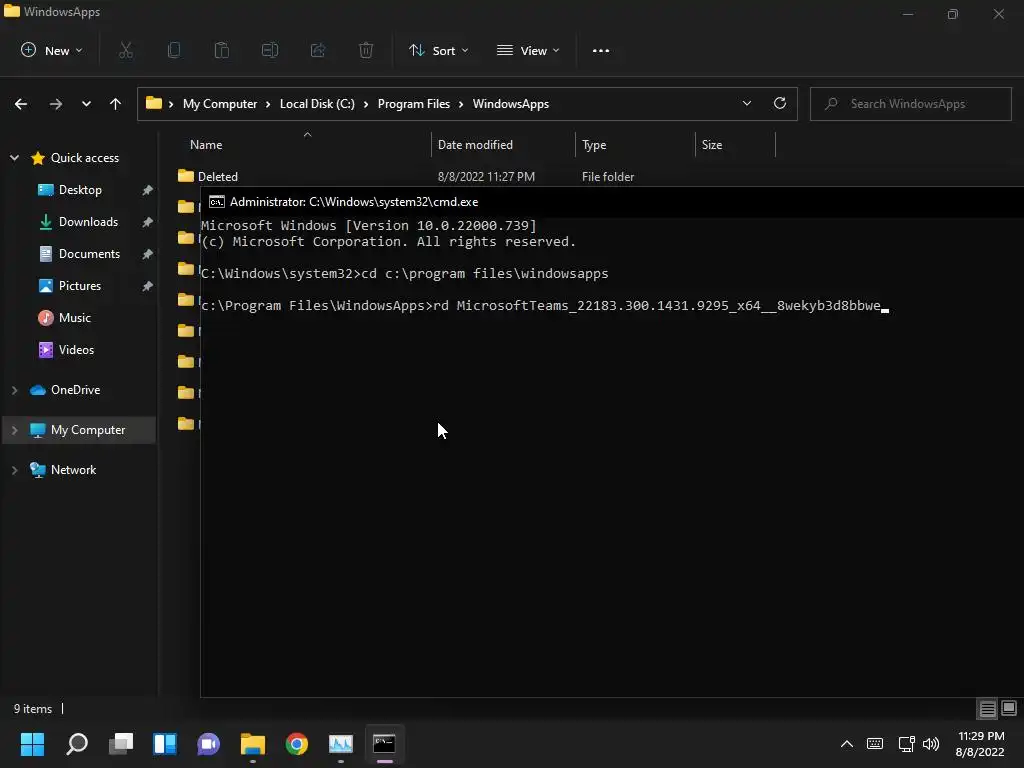Click the rd MicrosoftTeams command line text
This screenshot has height=768, width=1024.
click(656, 306)
